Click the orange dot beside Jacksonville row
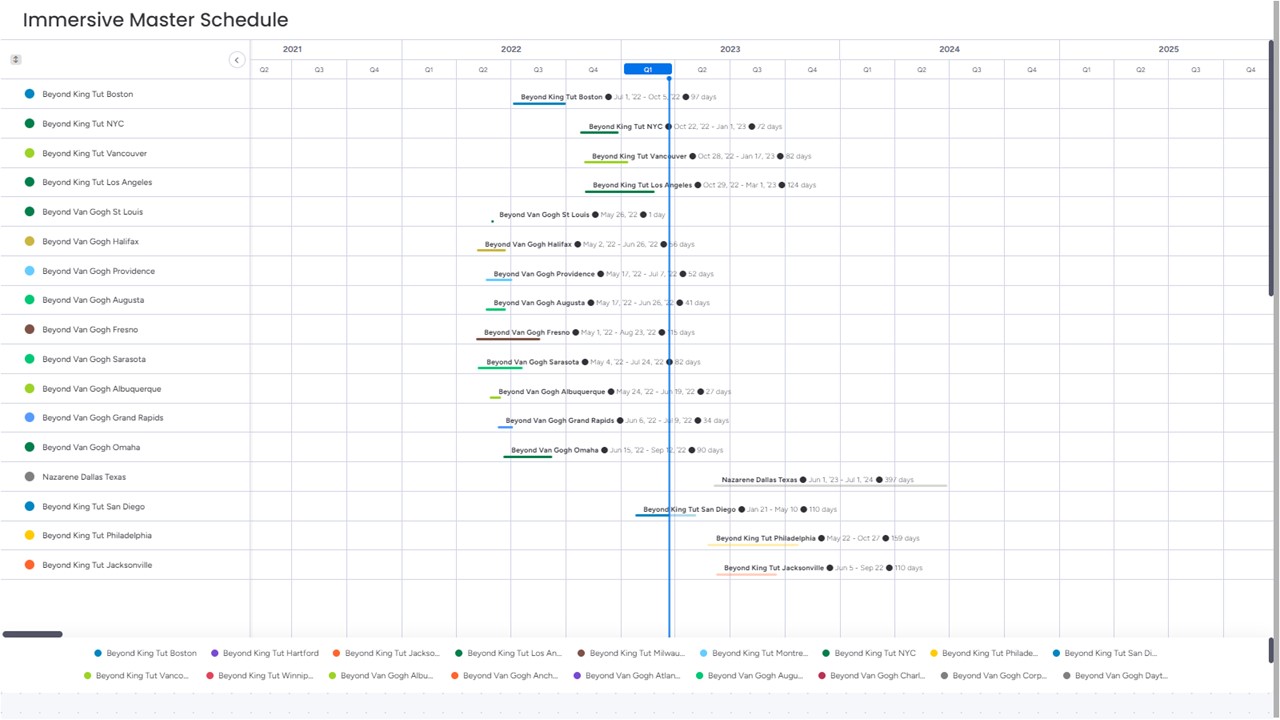 pos(30,565)
